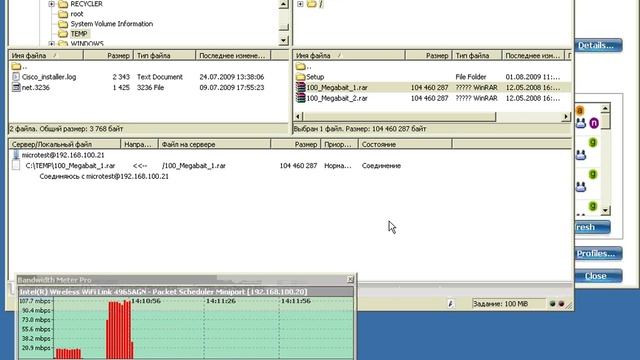This screenshot has height=360, width=640.
Task: Expand the WINDOWS folder node
Action: pyautogui.click(x=51, y=43)
